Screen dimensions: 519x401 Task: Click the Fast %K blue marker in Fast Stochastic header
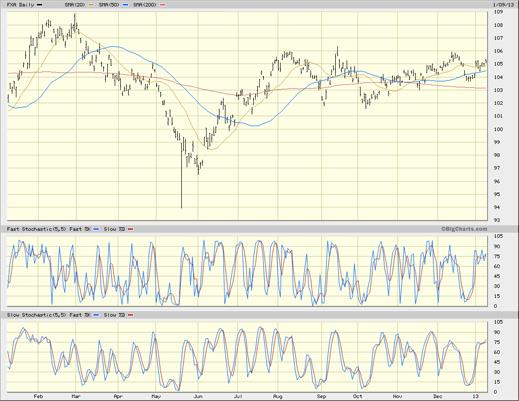point(96,229)
